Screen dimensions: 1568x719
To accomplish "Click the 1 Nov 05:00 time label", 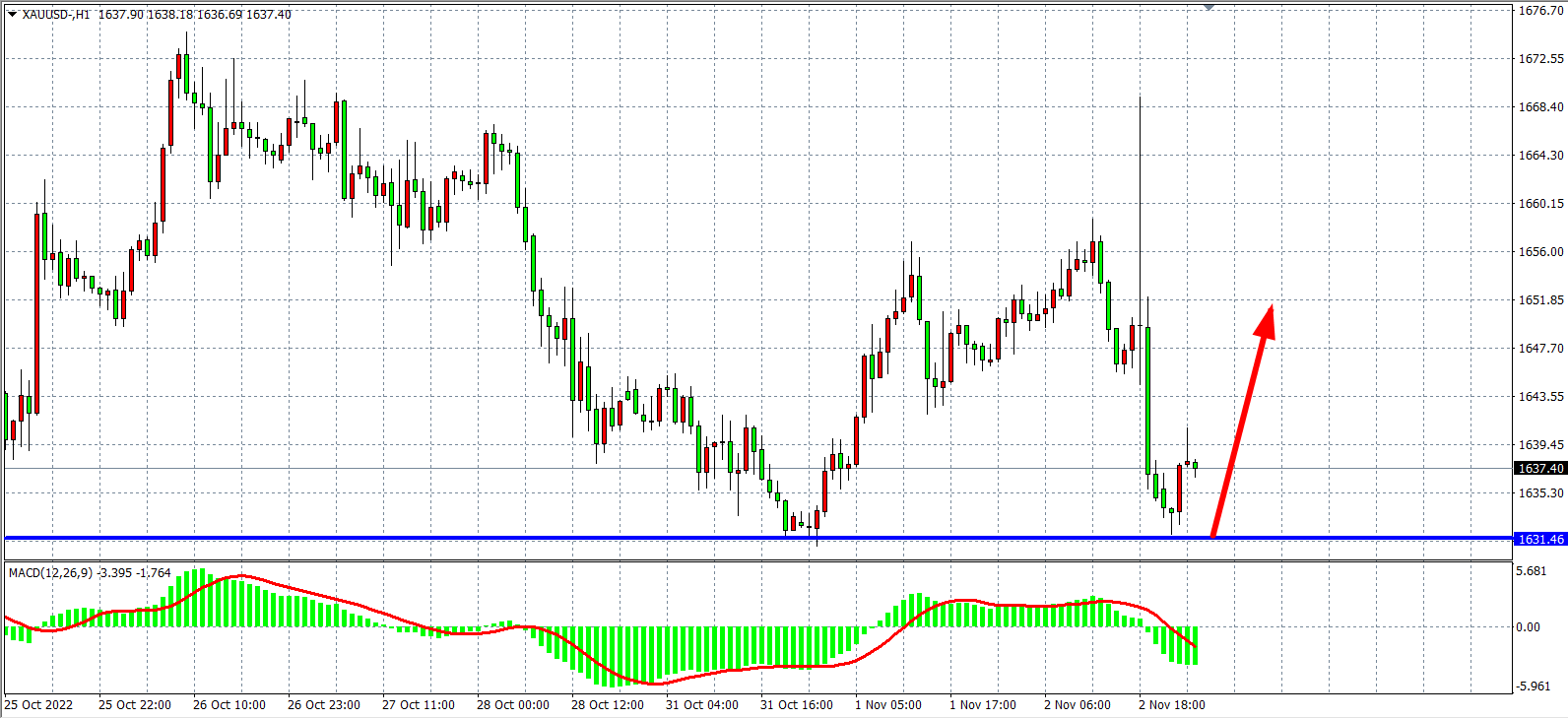I will tap(888, 705).
